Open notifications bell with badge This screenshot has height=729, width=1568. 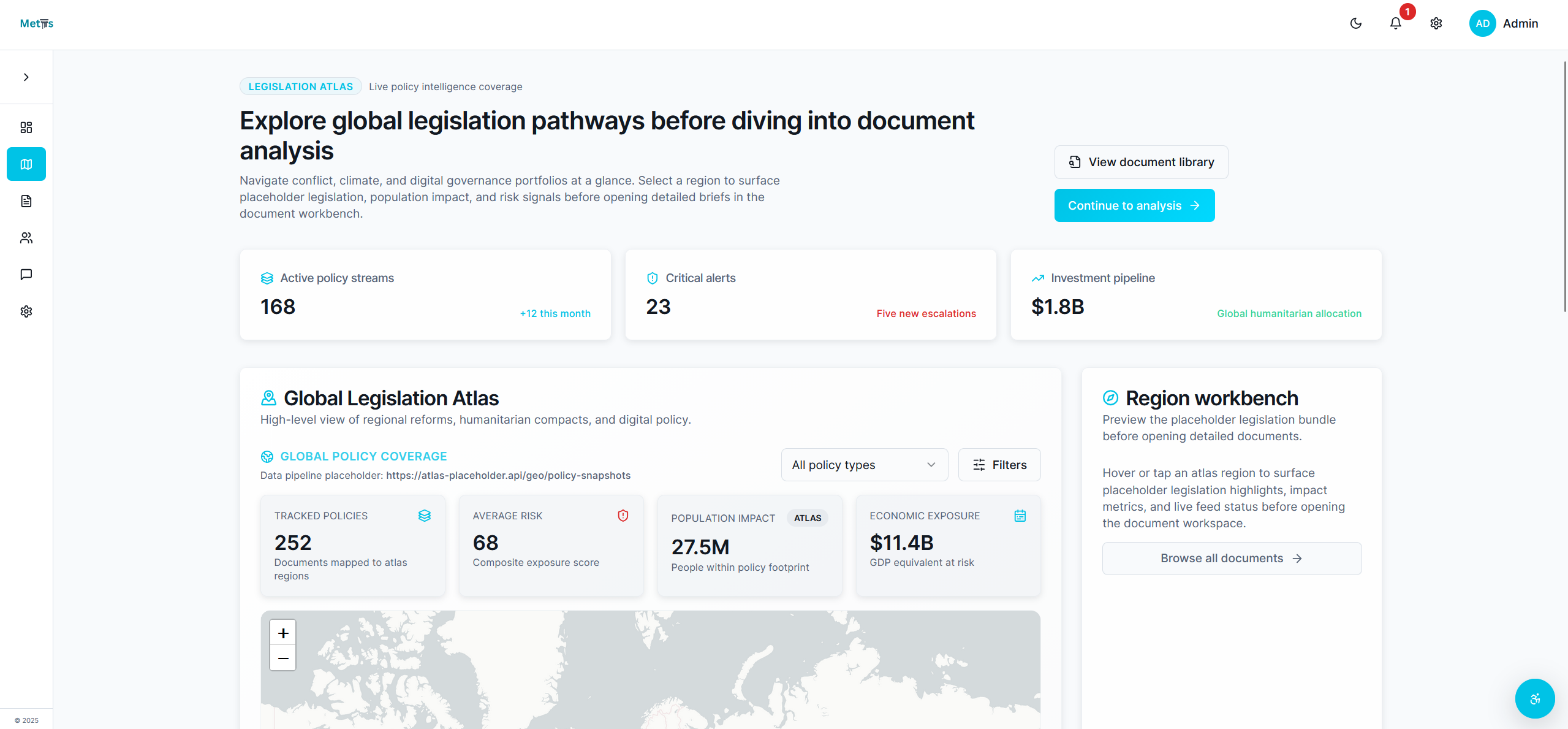[1395, 23]
